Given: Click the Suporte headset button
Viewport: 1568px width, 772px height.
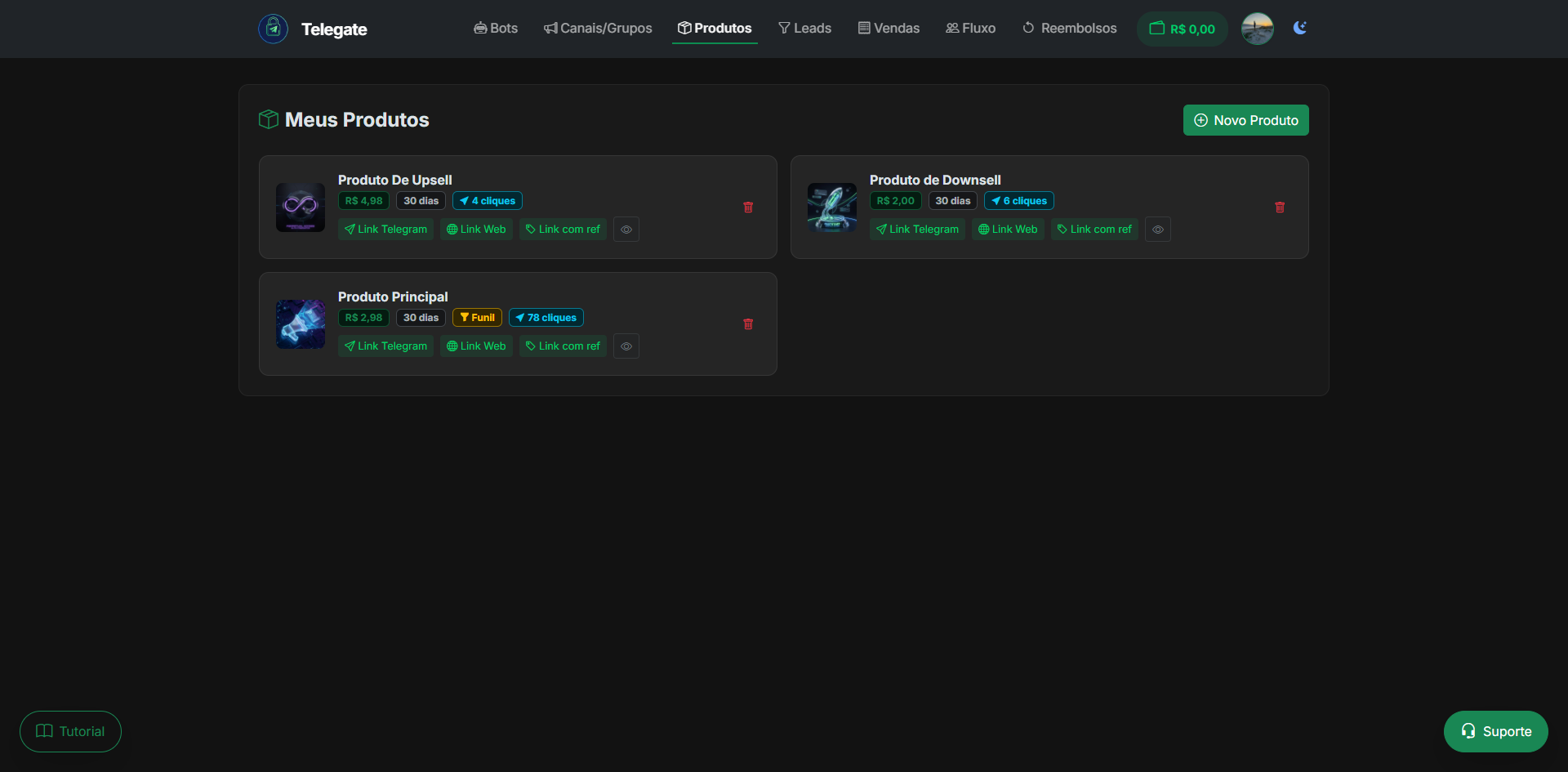Looking at the screenshot, I should (1495, 731).
